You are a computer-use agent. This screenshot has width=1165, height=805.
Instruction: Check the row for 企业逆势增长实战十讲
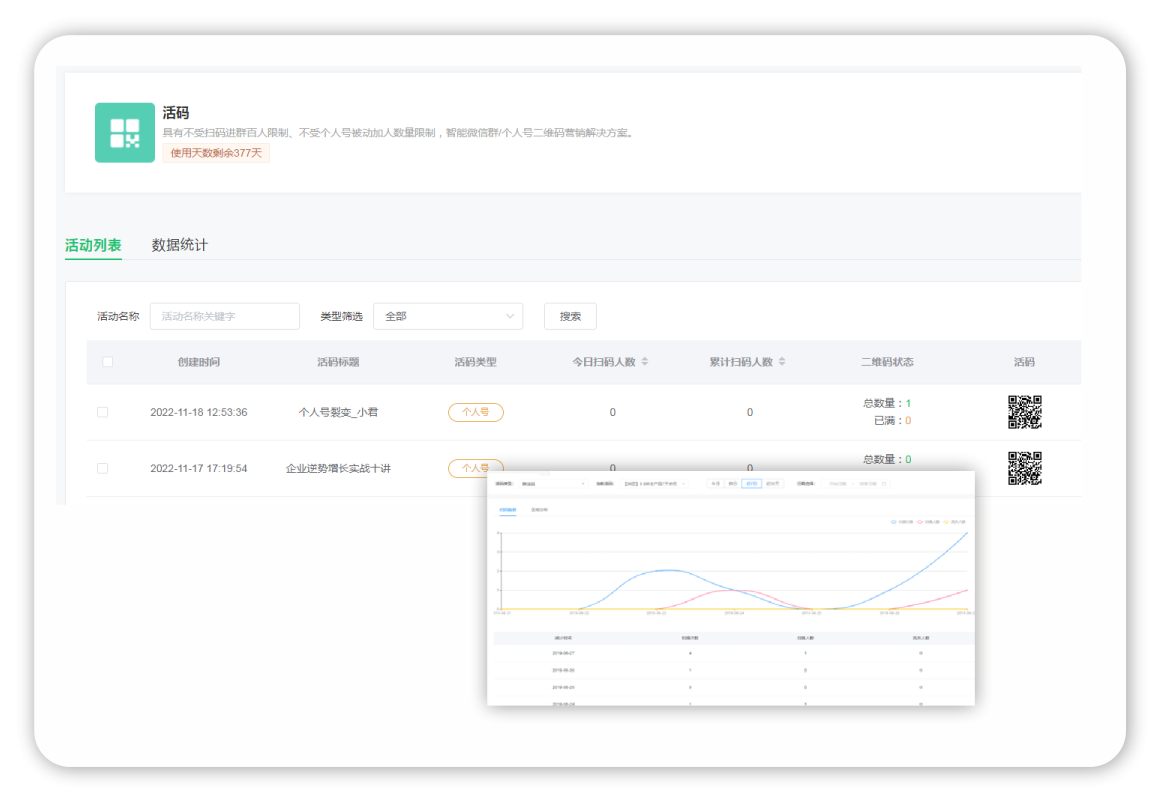(x=102, y=468)
